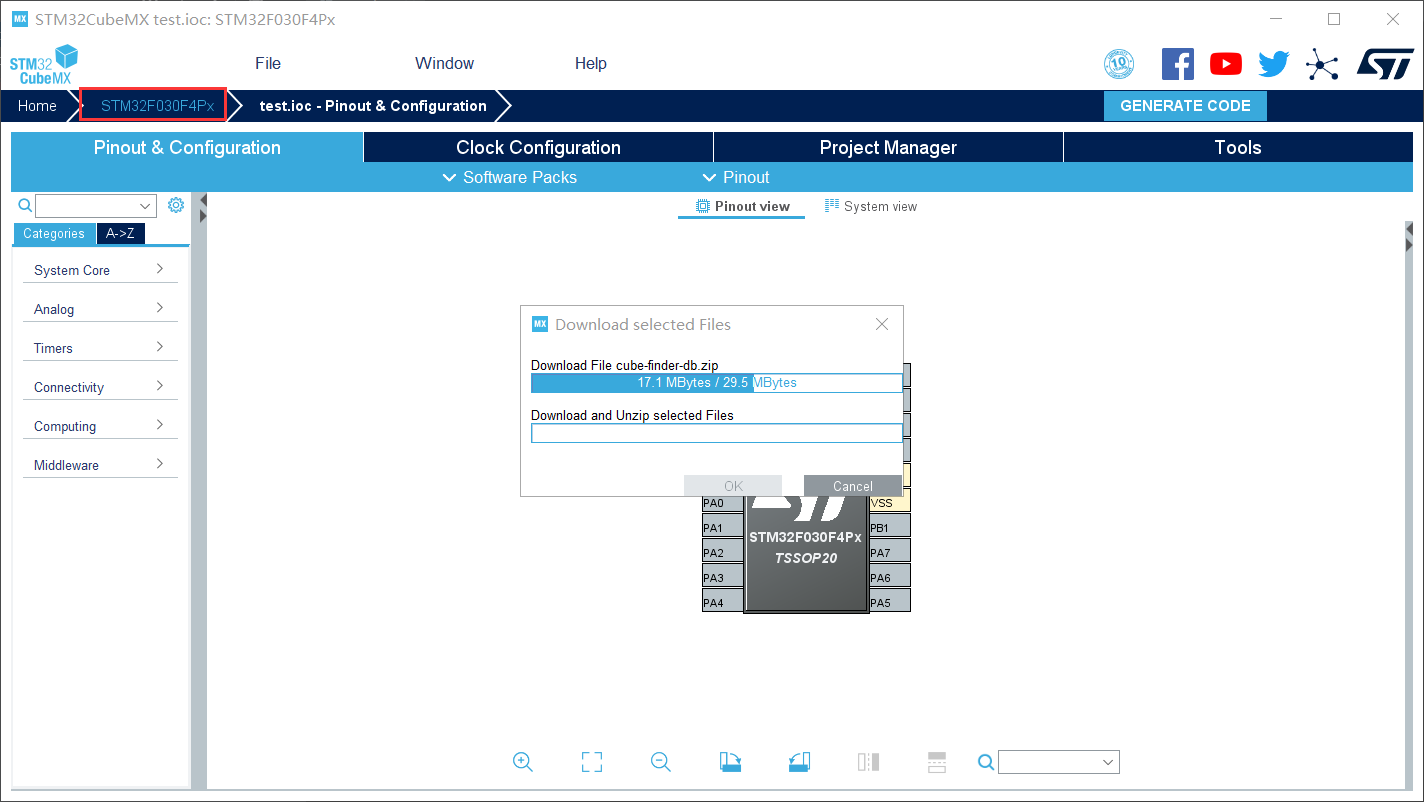Open peripheral search combo box dropdown
Image resolution: width=1424 pixels, height=802 pixels.
pos(146,206)
